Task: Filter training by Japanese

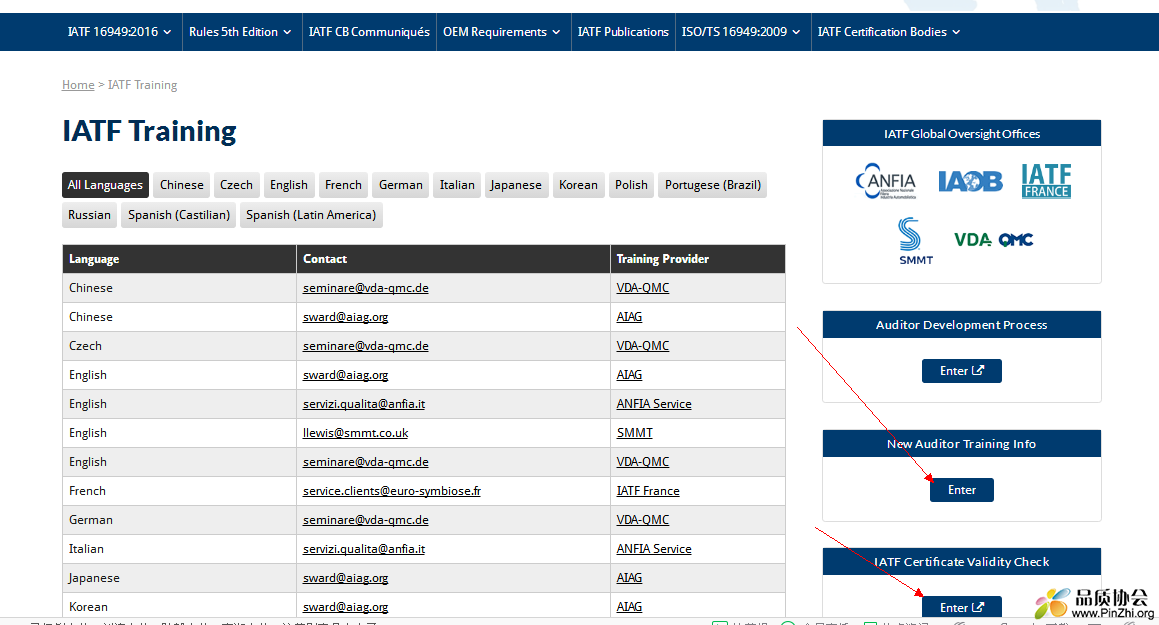Action: (516, 185)
